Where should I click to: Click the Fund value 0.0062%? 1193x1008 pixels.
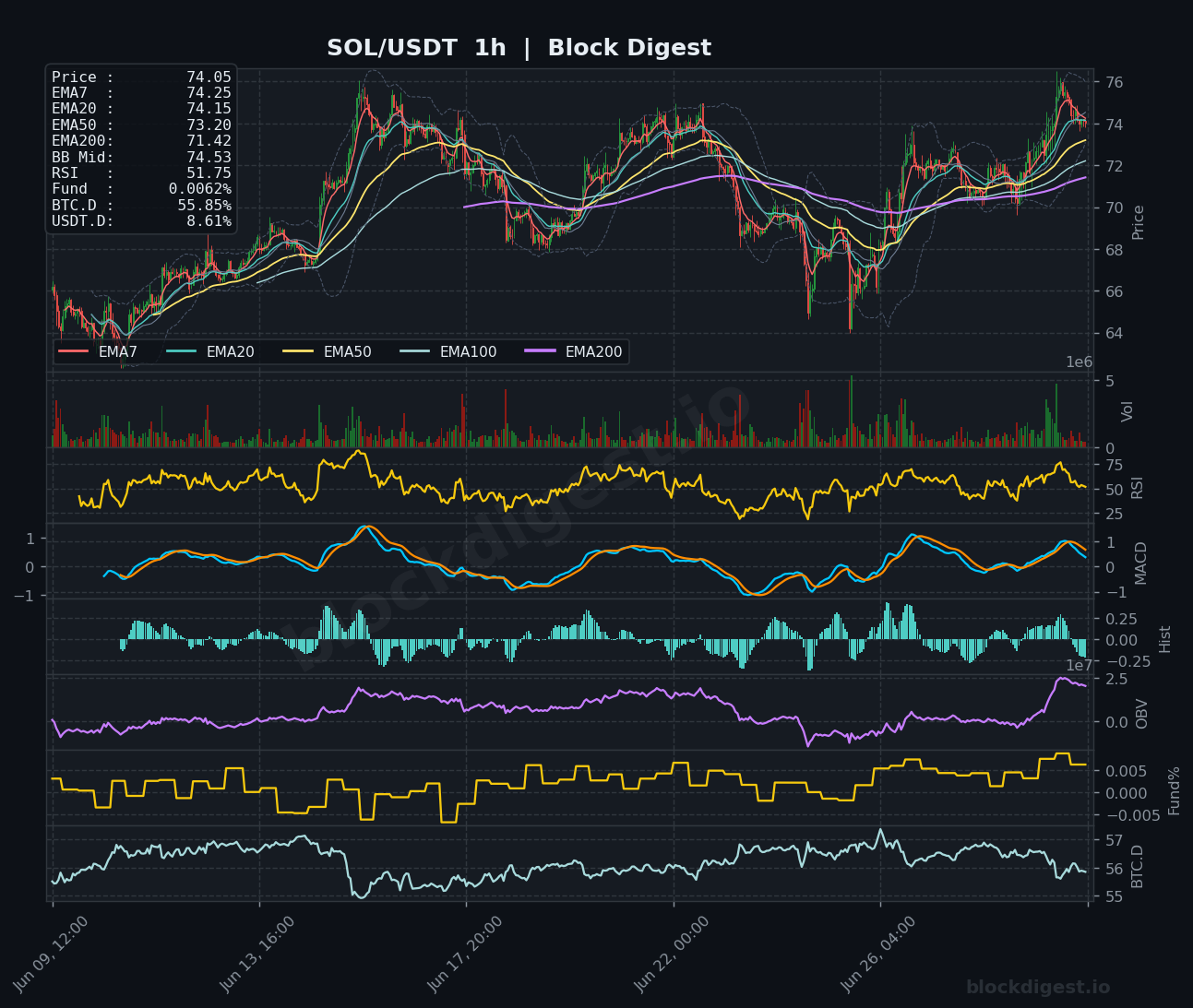[200, 189]
